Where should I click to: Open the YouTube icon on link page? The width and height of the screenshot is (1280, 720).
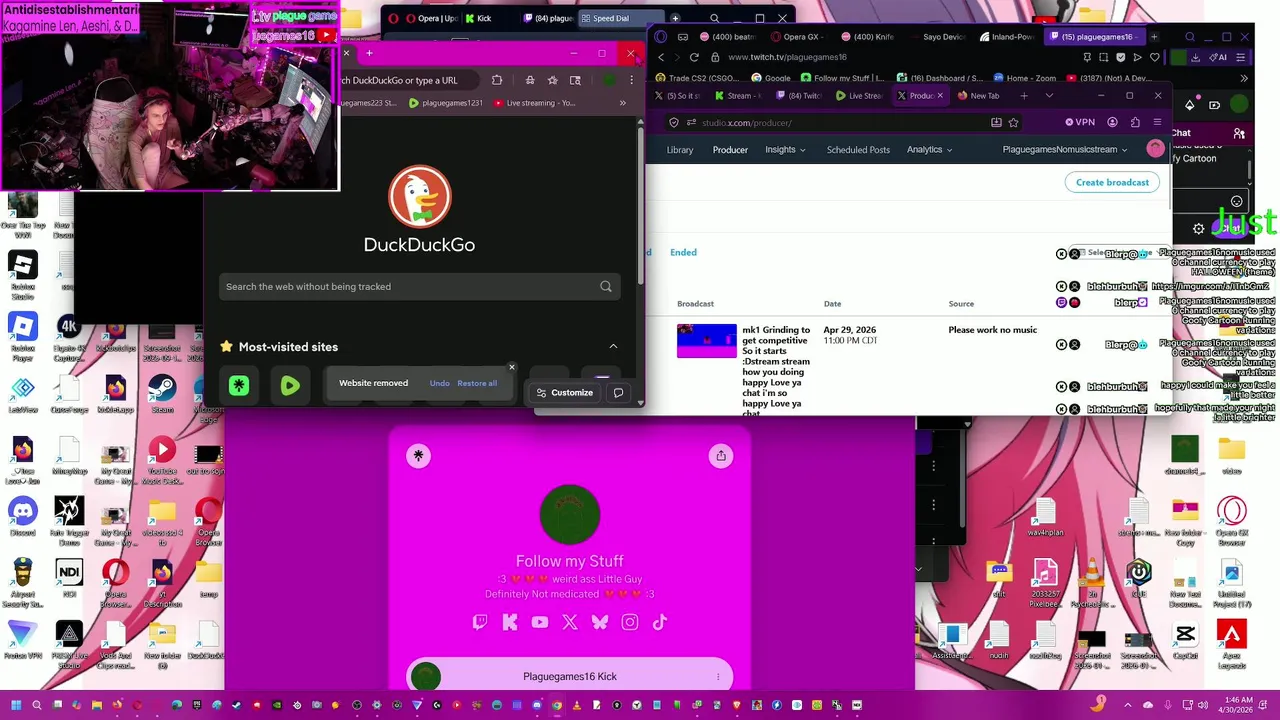pos(540,622)
